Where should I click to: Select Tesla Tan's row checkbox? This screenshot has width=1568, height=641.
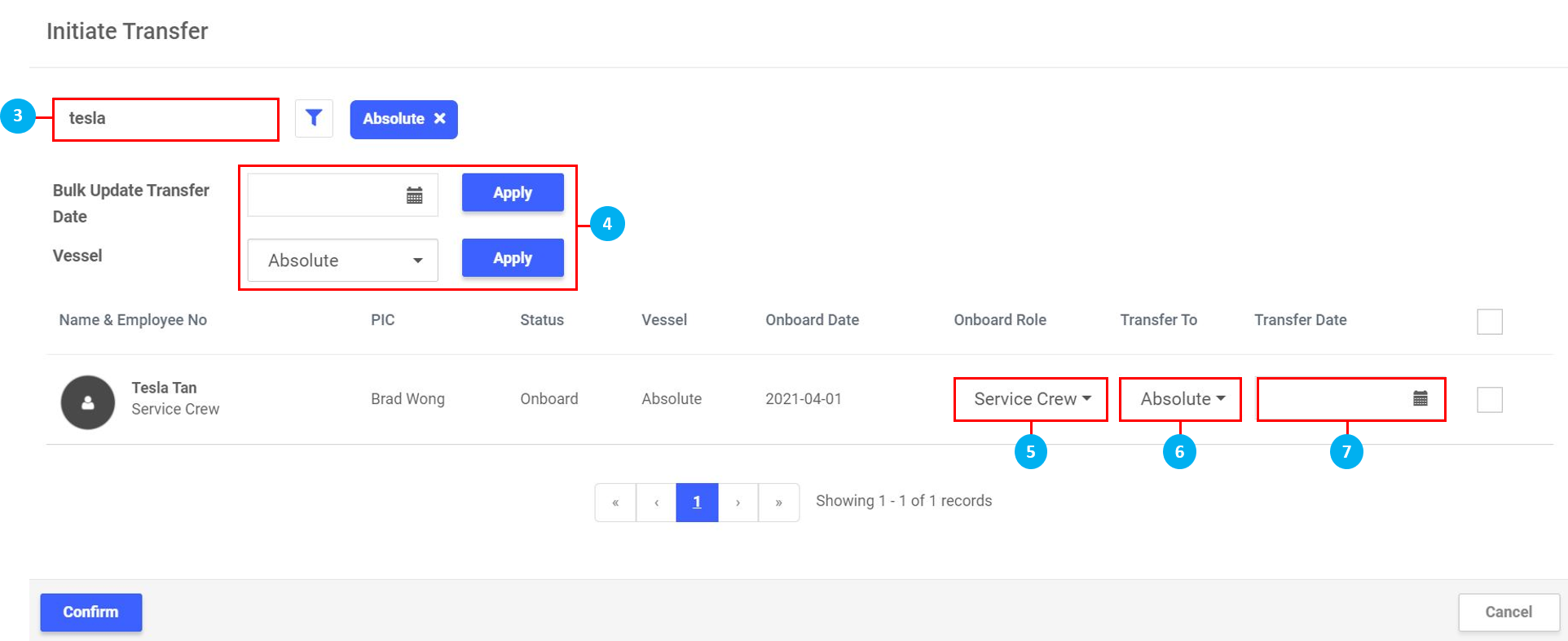pos(1489,400)
